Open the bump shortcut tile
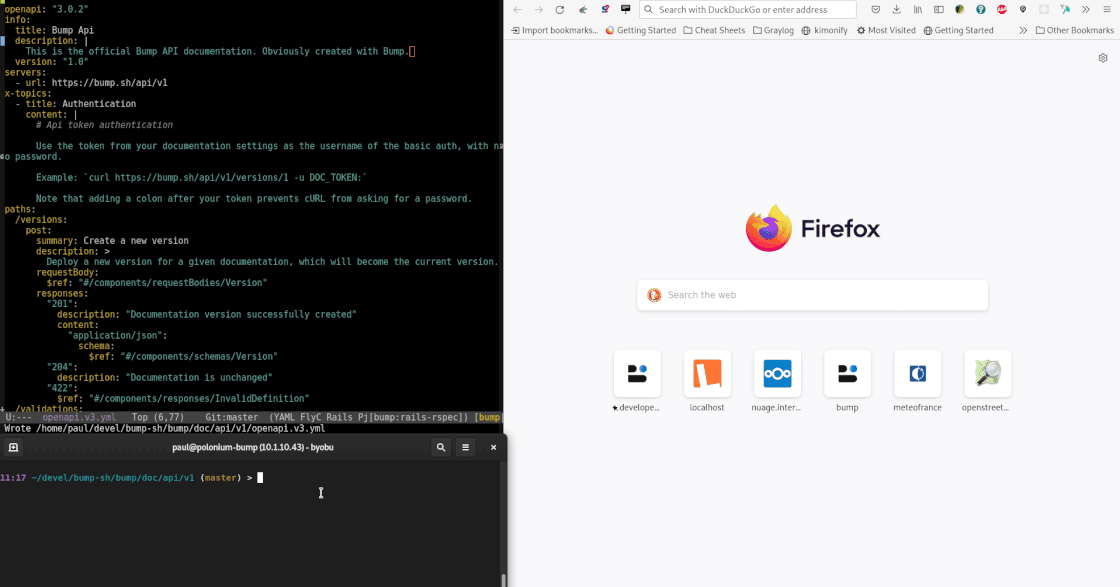The width and height of the screenshot is (1120, 587). click(x=847, y=375)
